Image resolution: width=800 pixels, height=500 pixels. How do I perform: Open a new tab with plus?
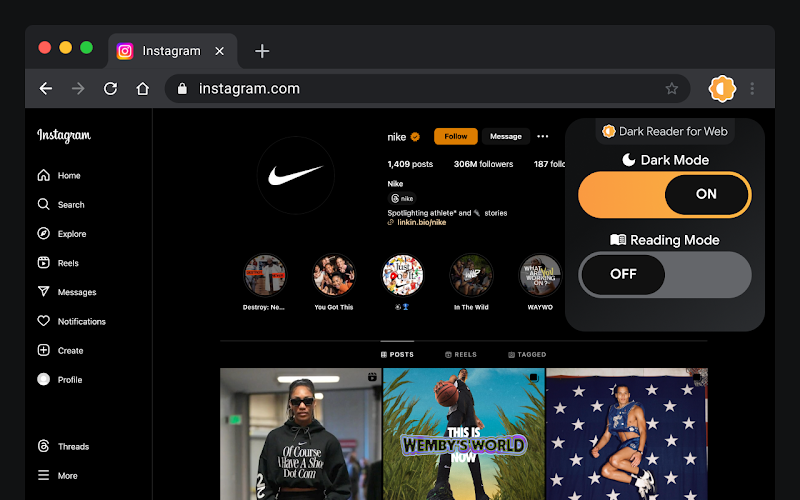pos(262,51)
